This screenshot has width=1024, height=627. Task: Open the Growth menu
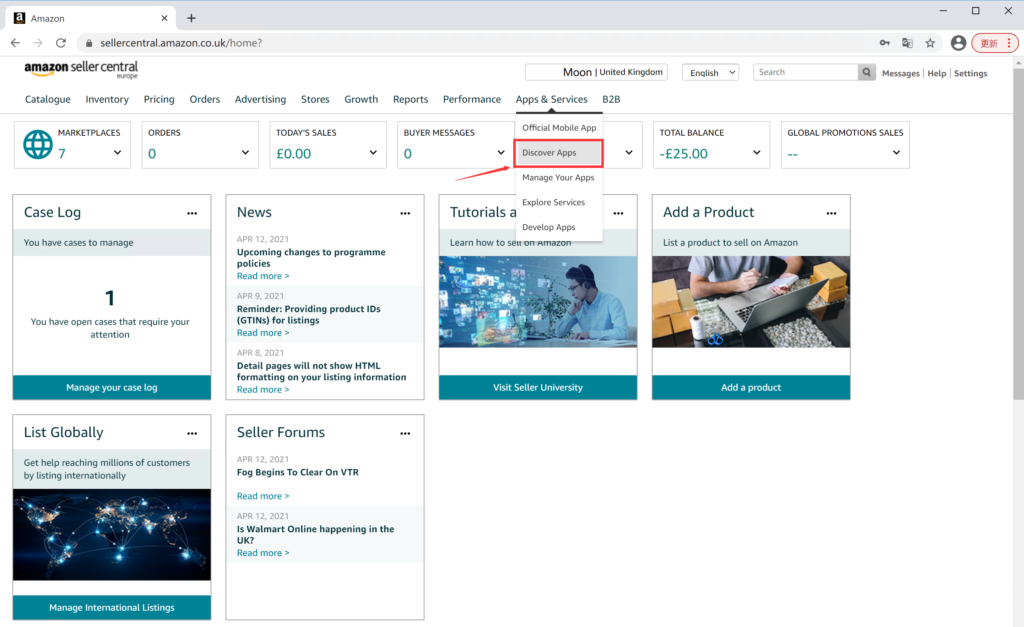coord(361,99)
